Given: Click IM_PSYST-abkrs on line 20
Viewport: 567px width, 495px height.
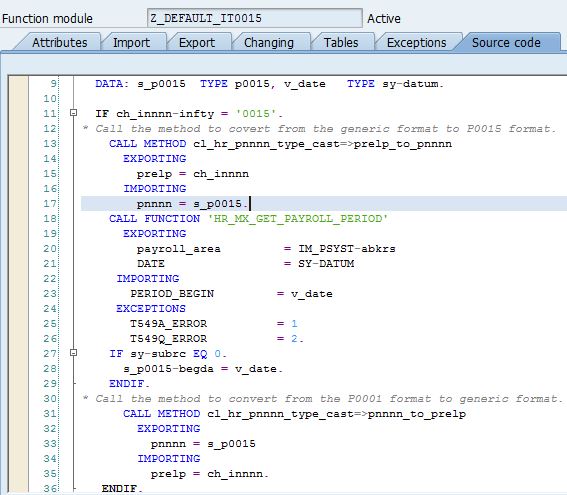Looking at the screenshot, I should (x=347, y=249).
